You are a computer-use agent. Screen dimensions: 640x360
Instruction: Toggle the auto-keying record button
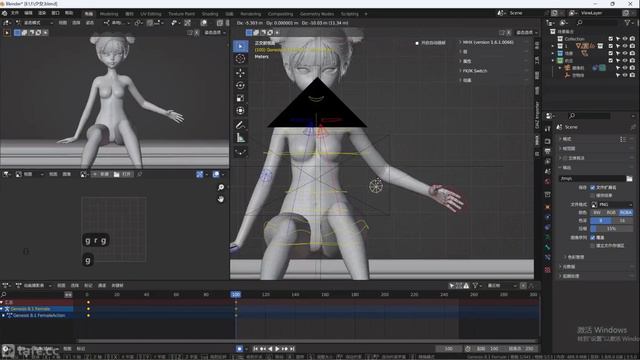click(240, 349)
